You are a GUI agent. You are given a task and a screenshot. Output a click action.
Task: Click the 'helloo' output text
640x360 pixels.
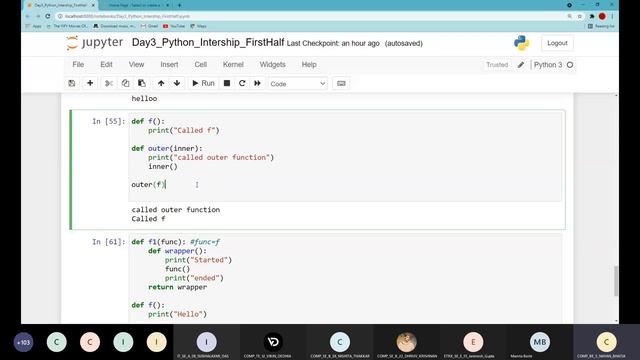[x=144, y=98]
